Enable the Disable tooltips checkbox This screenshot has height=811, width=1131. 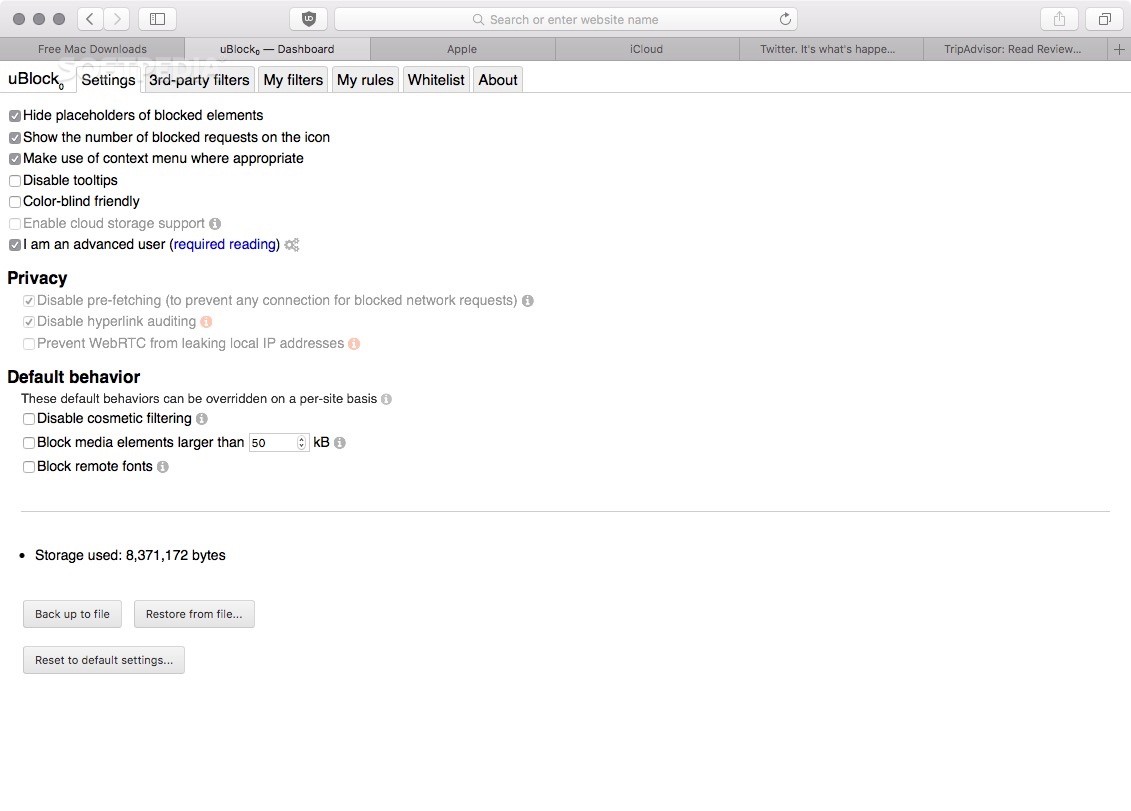coord(15,180)
